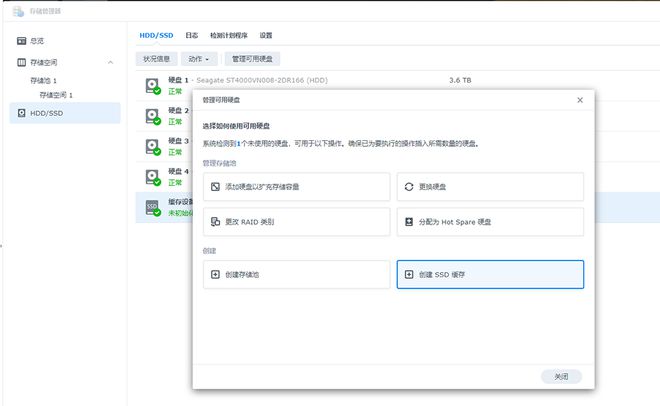Select 更改 RAID 类别 option
The image size is (660, 406).
pyautogui.click(x=296, y=221)
